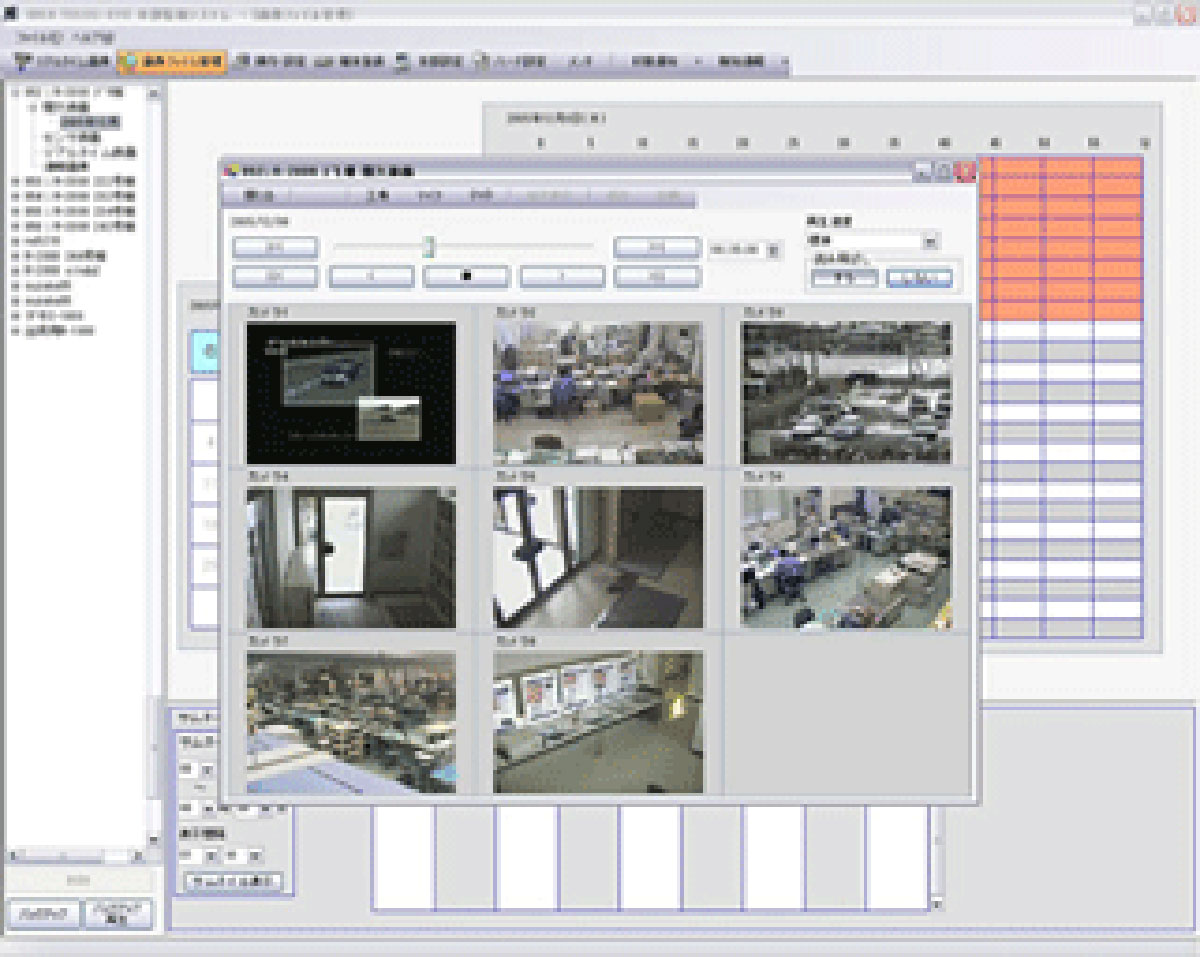Click the blue-outlined button below the speed dropdown
Image resolution: width=1200 pixels, height=957 pixels.
coord(918,278)
